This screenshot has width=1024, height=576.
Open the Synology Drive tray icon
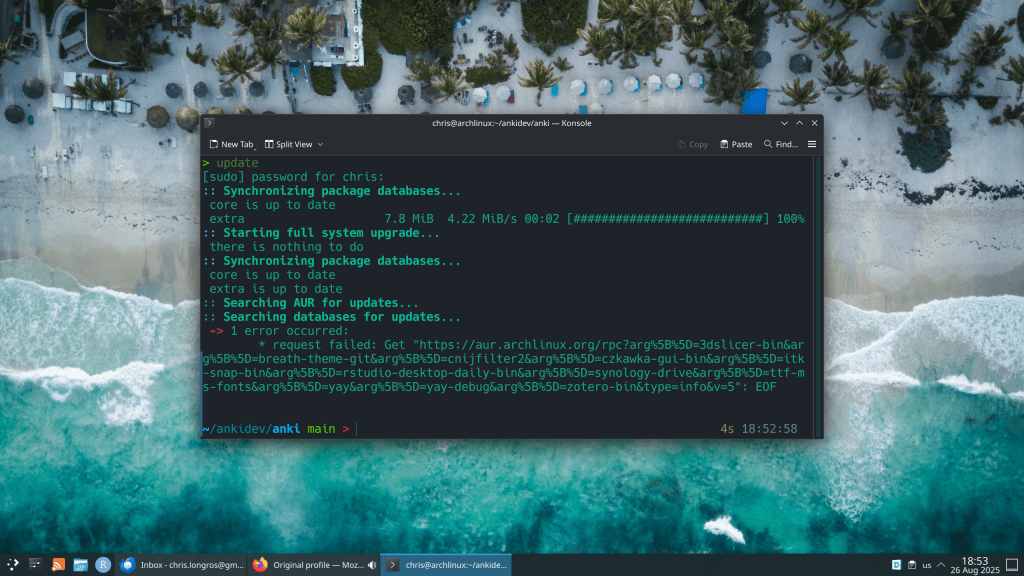[896, 565]
